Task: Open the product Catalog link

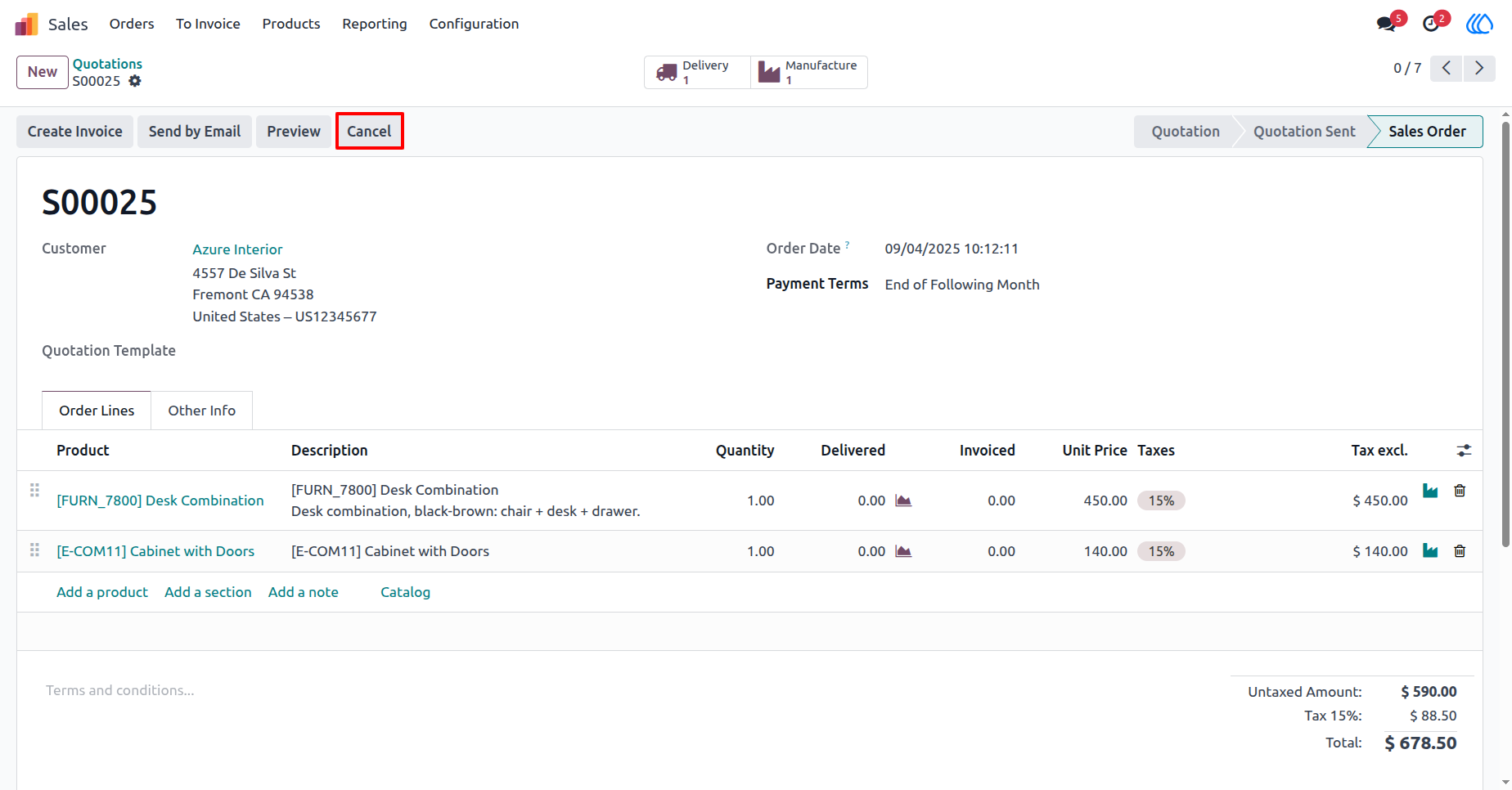Action: pyautogui.click(x=405, y=592)
